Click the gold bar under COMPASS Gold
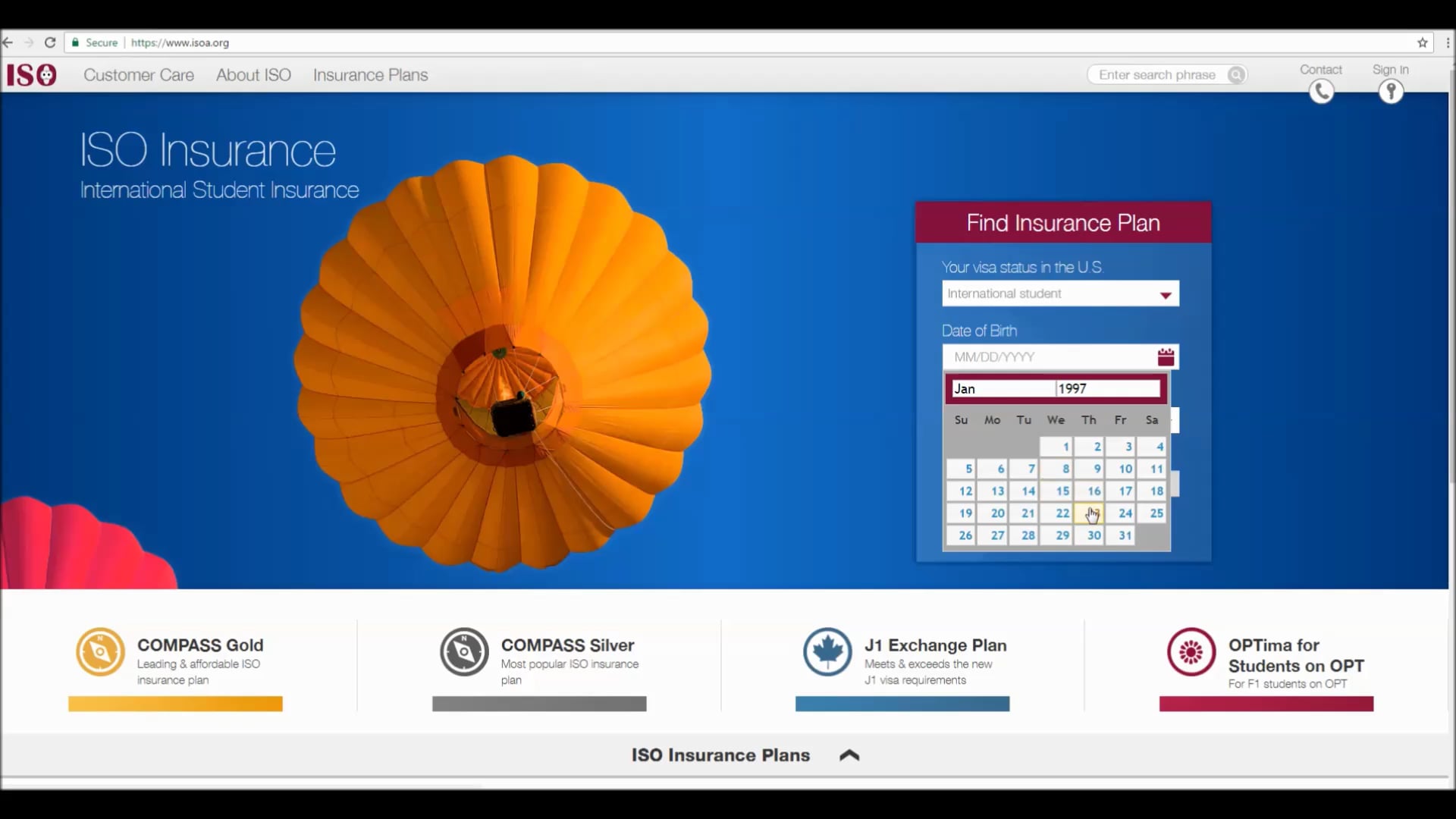 pyautogui.click(x=175, y=704)
